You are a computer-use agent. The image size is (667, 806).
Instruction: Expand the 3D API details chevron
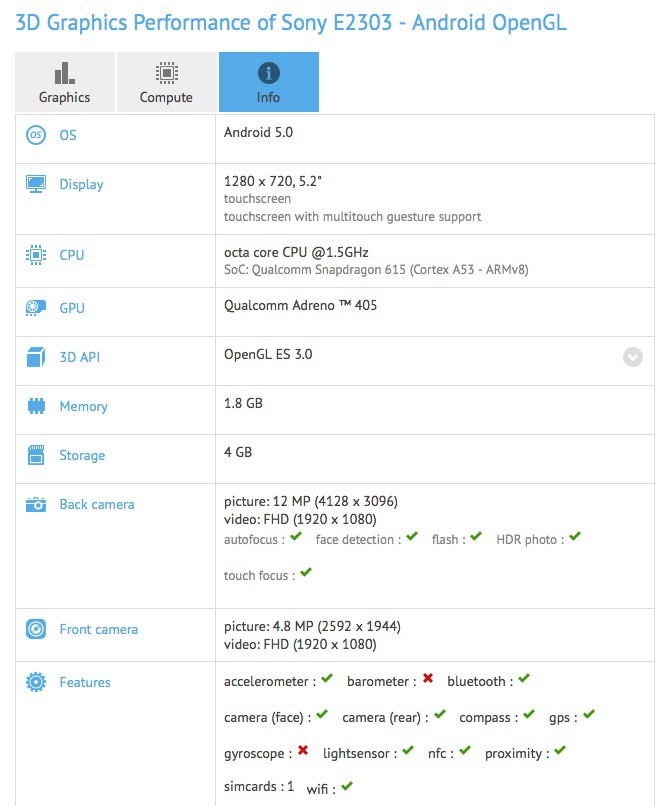(x=633, y=357)
